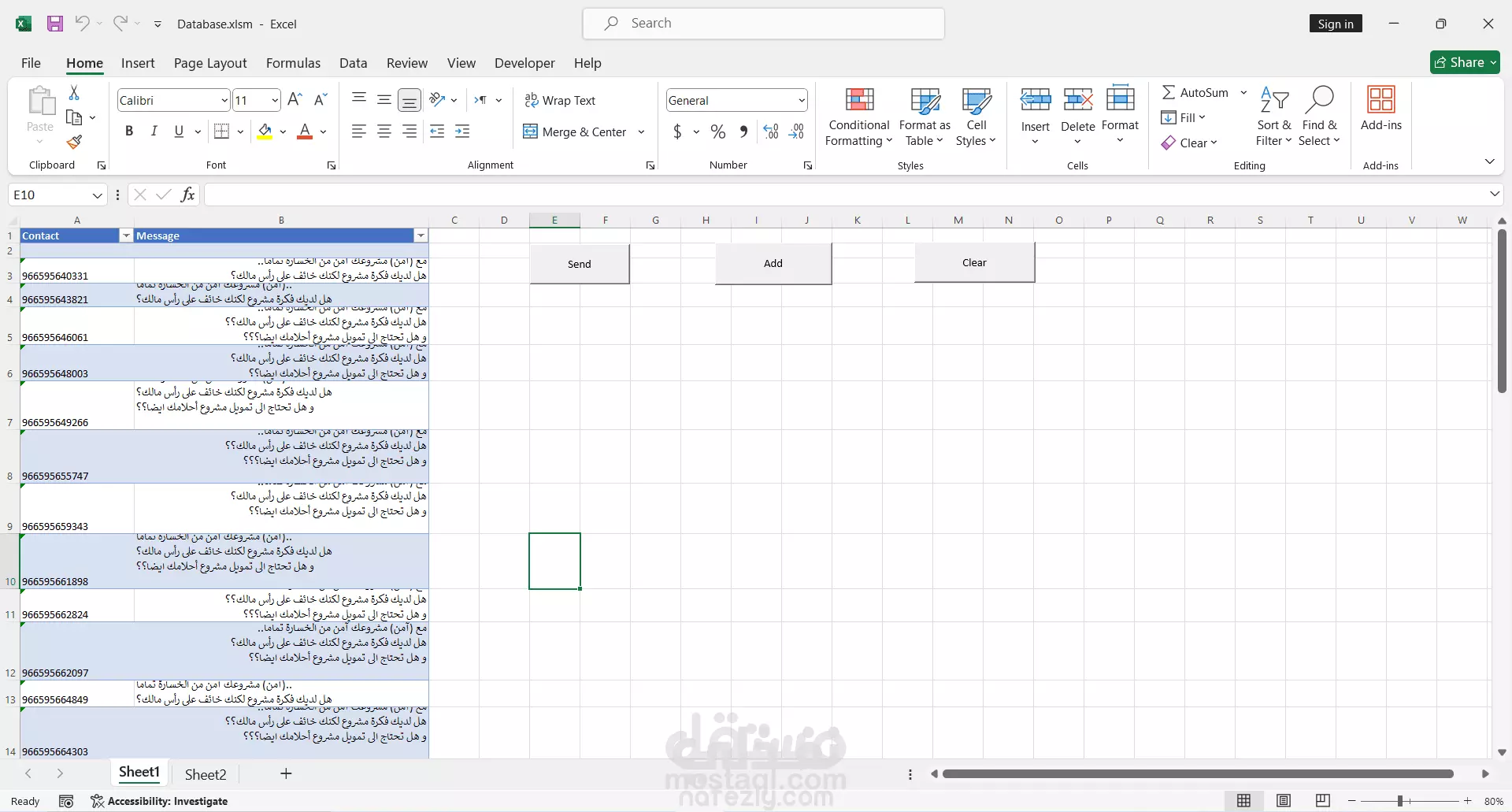Activate the Format Painter brush
1512x812 pixels.
tap(74, 142)
